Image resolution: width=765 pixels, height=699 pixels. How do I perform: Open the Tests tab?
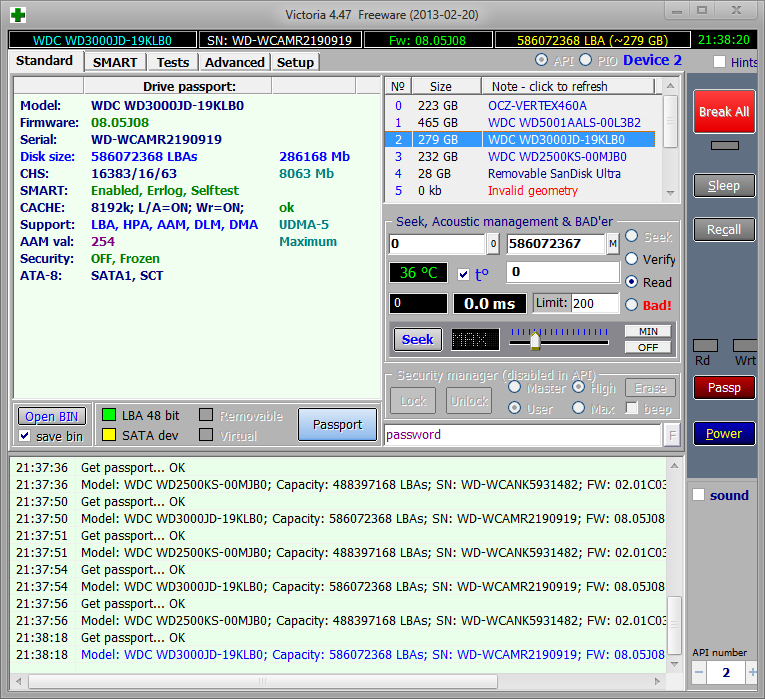[x=172, y=62]
